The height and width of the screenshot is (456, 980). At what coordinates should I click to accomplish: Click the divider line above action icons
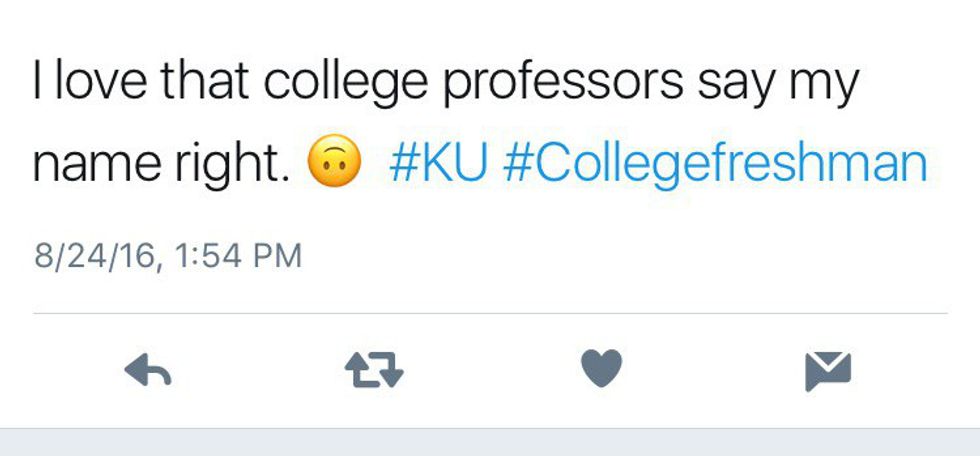coord(490,314)
